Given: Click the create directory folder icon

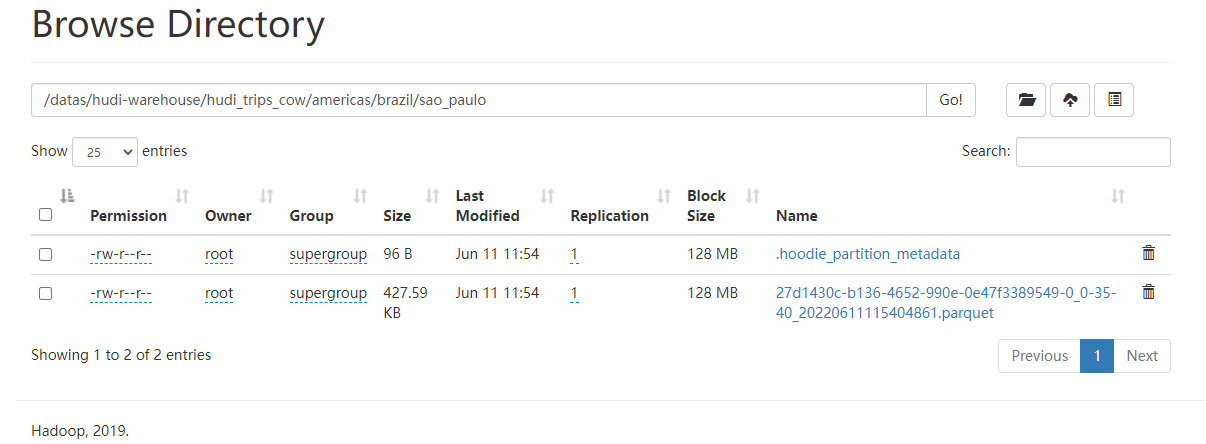Looking at the screenshot, I should (x=1026, y=100).
